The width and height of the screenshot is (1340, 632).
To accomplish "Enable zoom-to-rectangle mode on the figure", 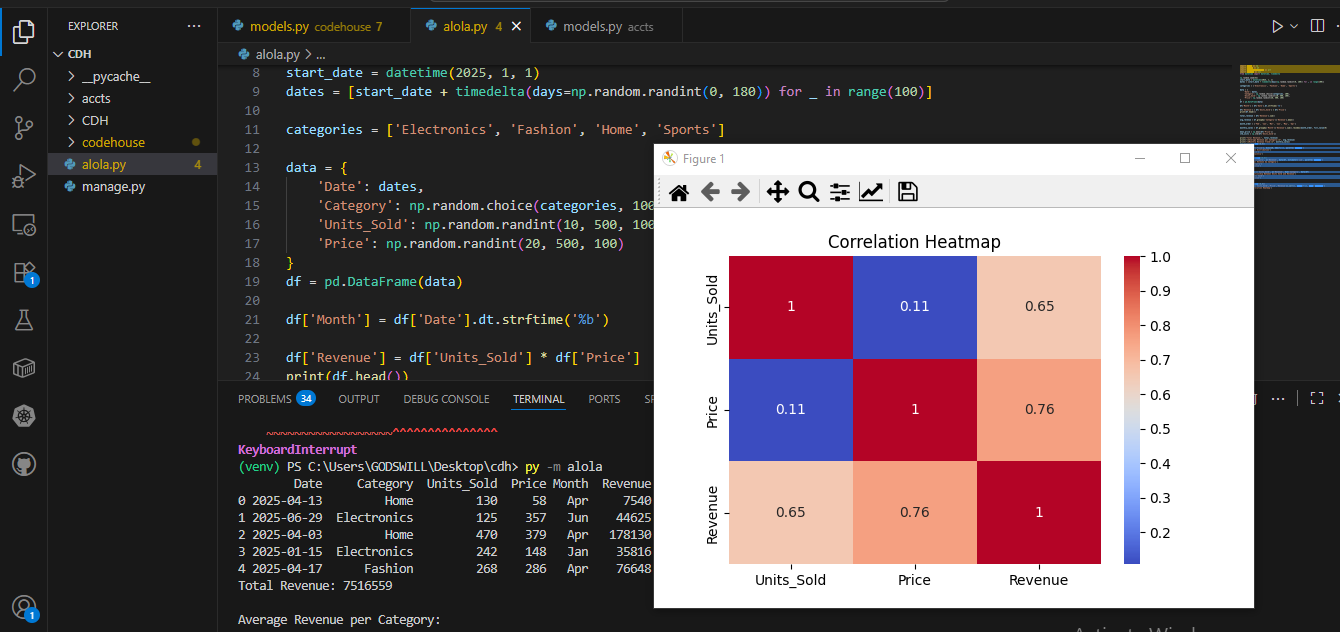I will pyautogui.click(x=808, y=191).
